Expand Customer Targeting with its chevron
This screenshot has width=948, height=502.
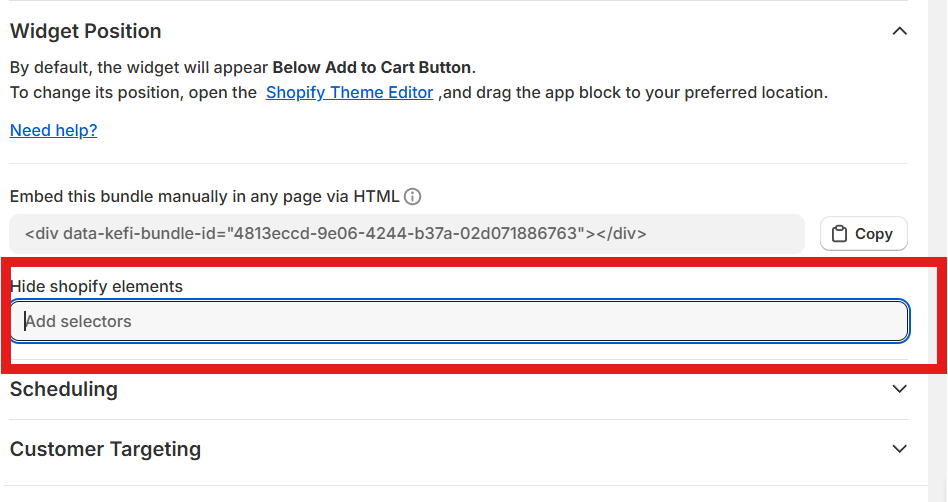(900, 449)
